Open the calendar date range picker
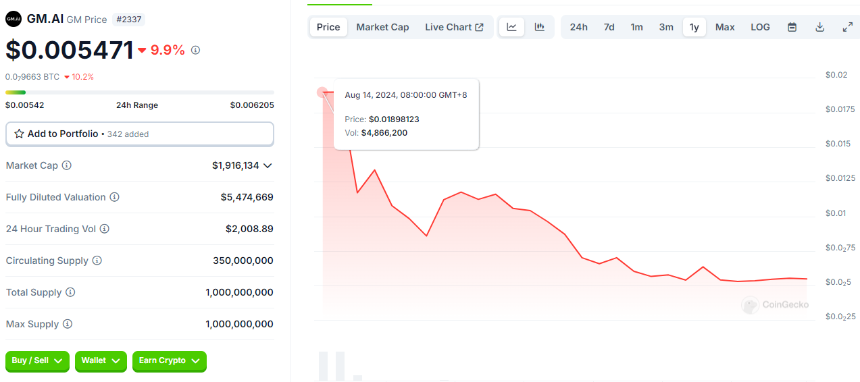 [792, 27]
